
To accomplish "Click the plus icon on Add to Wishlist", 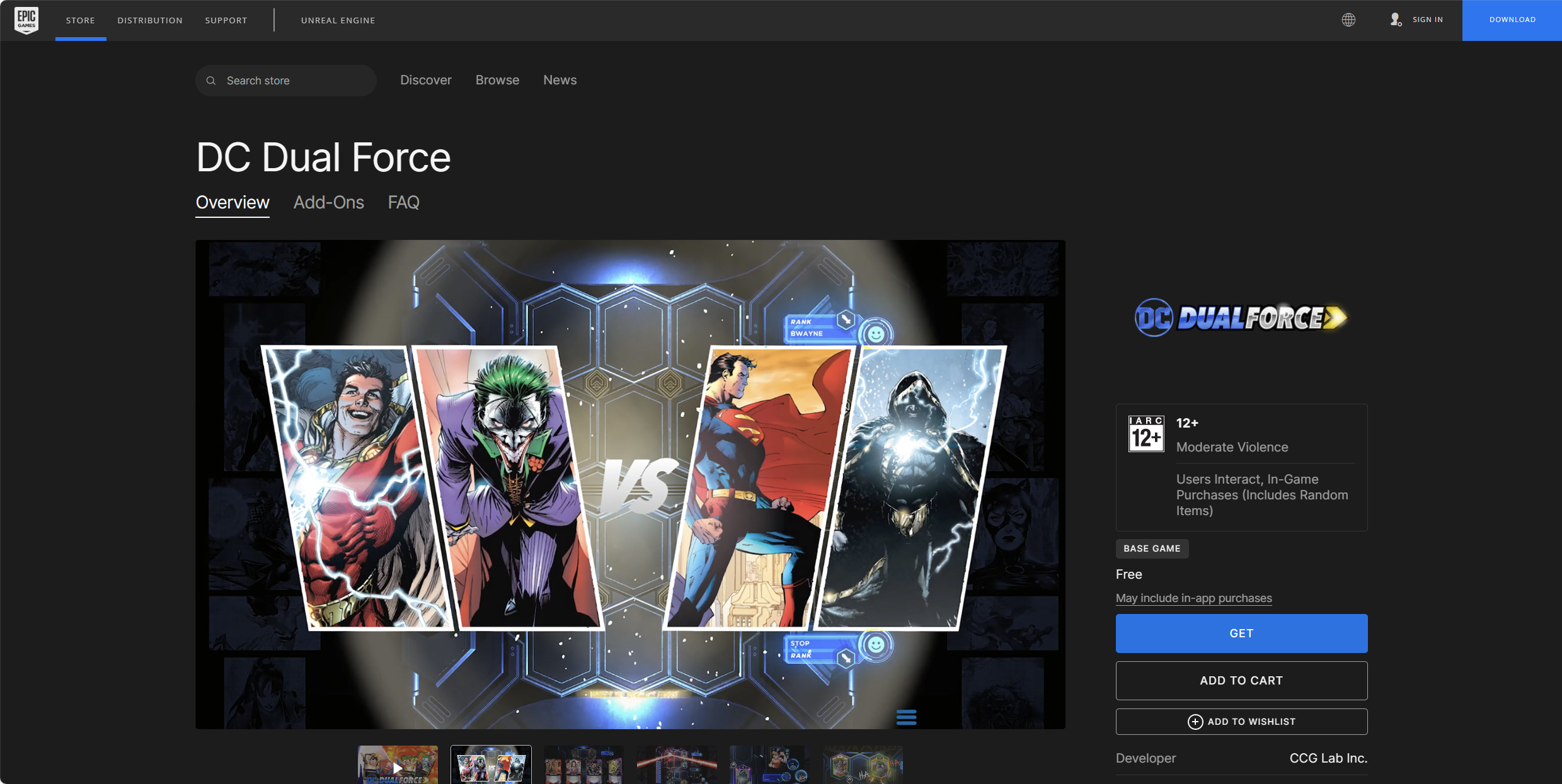I will (1195, 722).
